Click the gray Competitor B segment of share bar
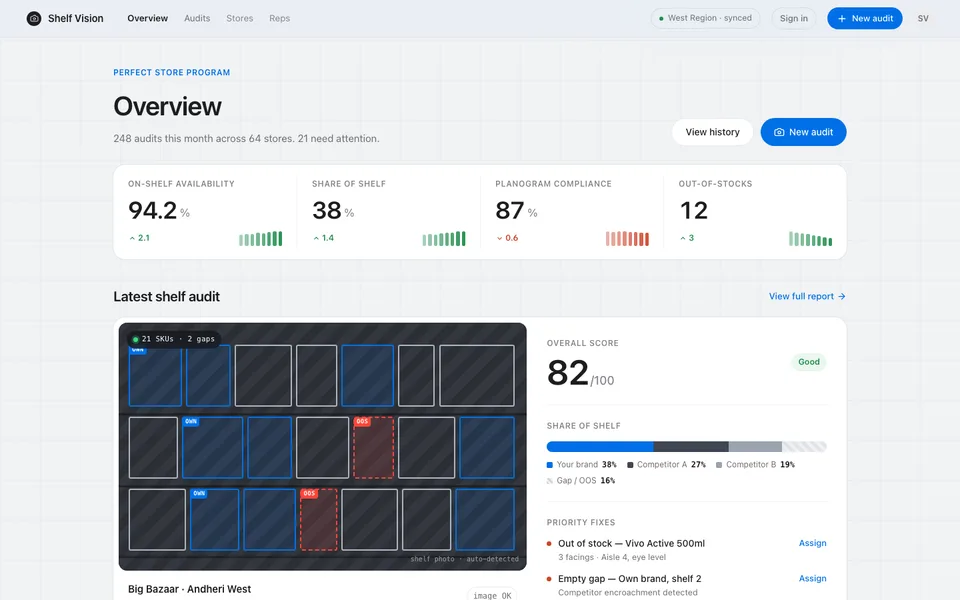Viewport: 960px width, 600px height. pos(755,446)
